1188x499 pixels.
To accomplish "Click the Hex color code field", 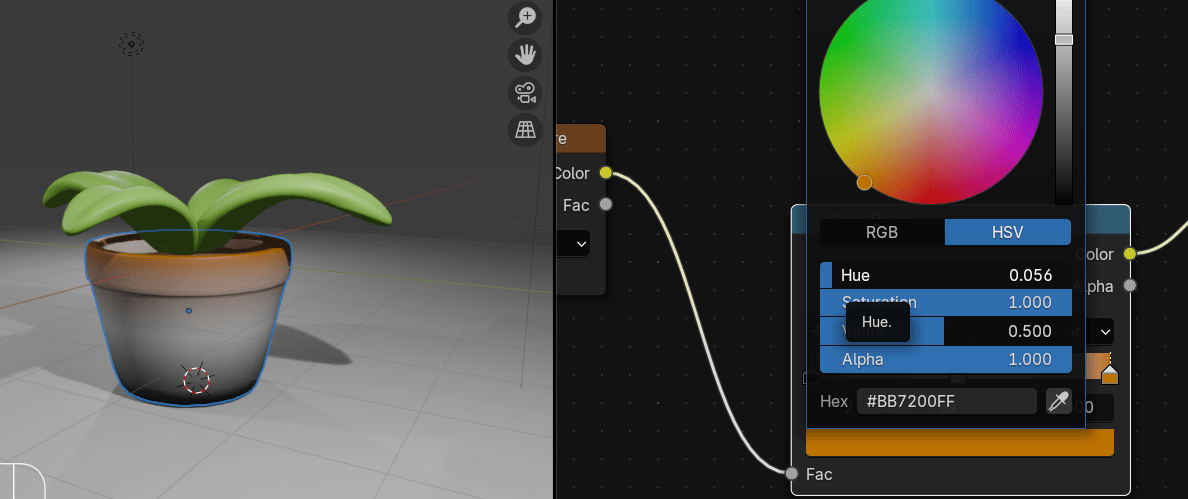I will point(946,401).
